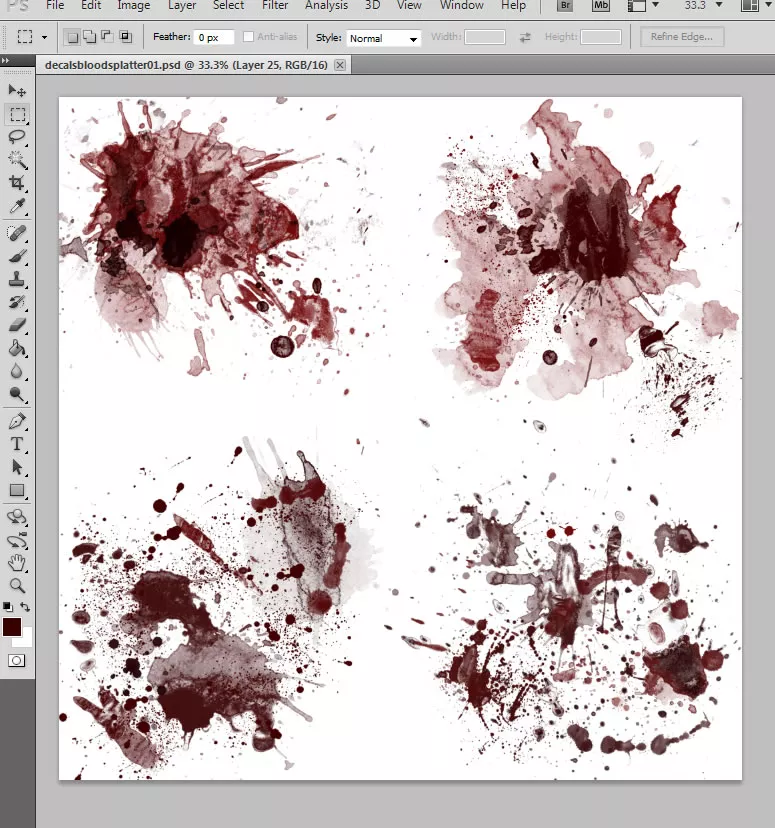Pick the Eyedropper tool
This screenshot has width=775, height=828.
[17, 206]
